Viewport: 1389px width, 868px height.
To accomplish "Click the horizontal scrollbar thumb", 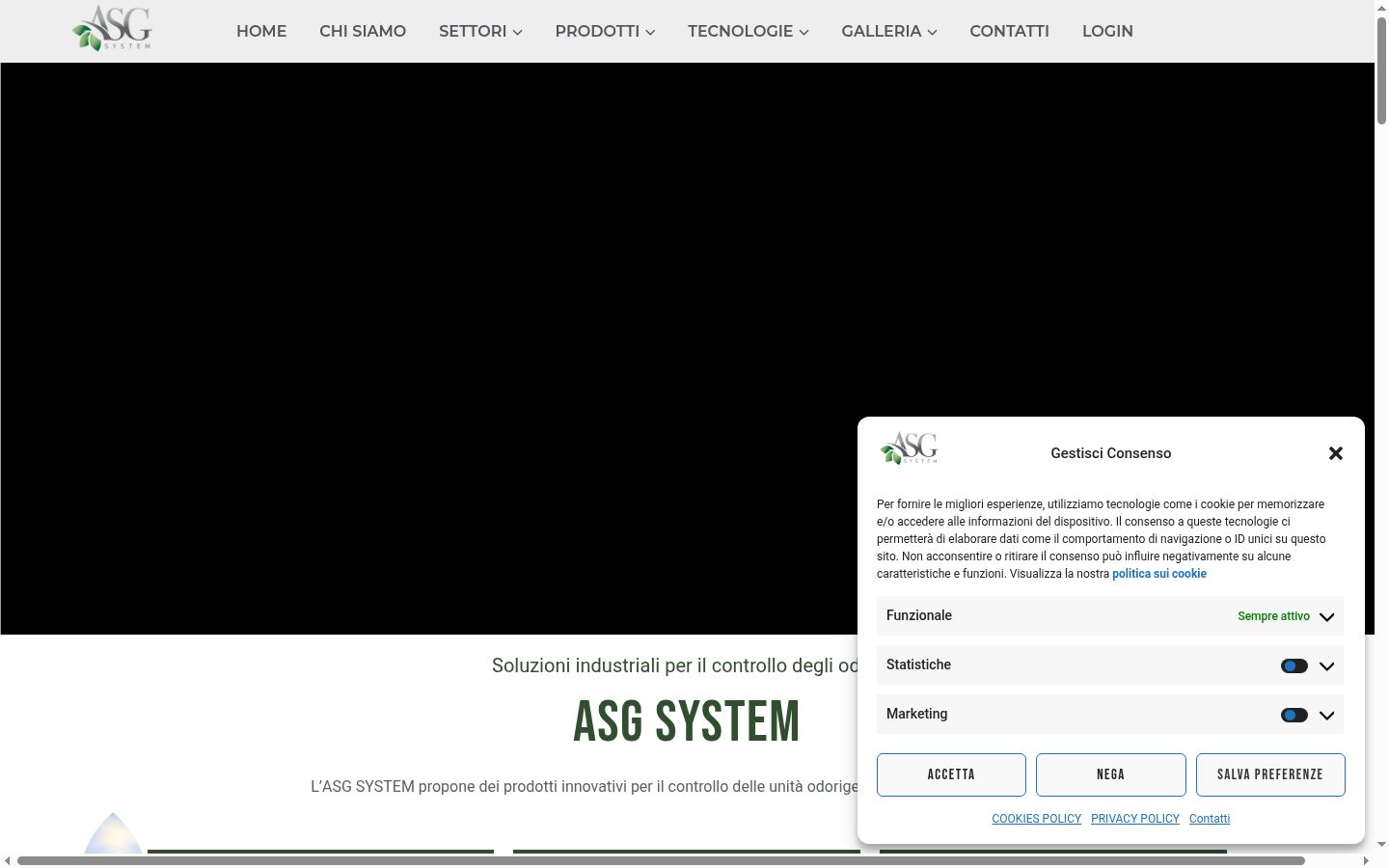I will coord(661,860).
